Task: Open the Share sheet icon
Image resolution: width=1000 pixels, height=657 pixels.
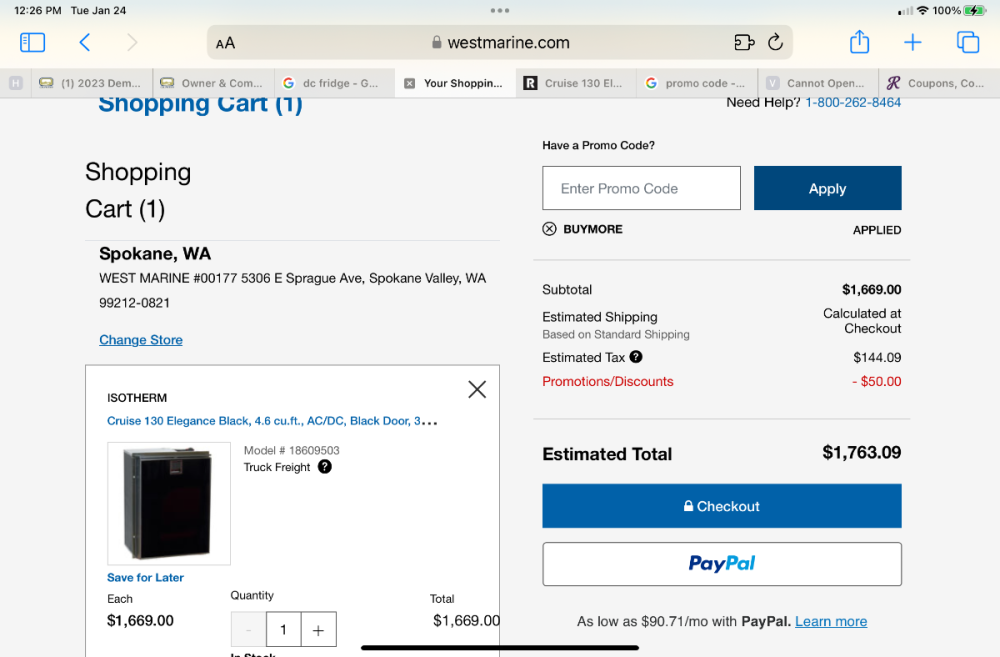Action: (x=859, y=42)
